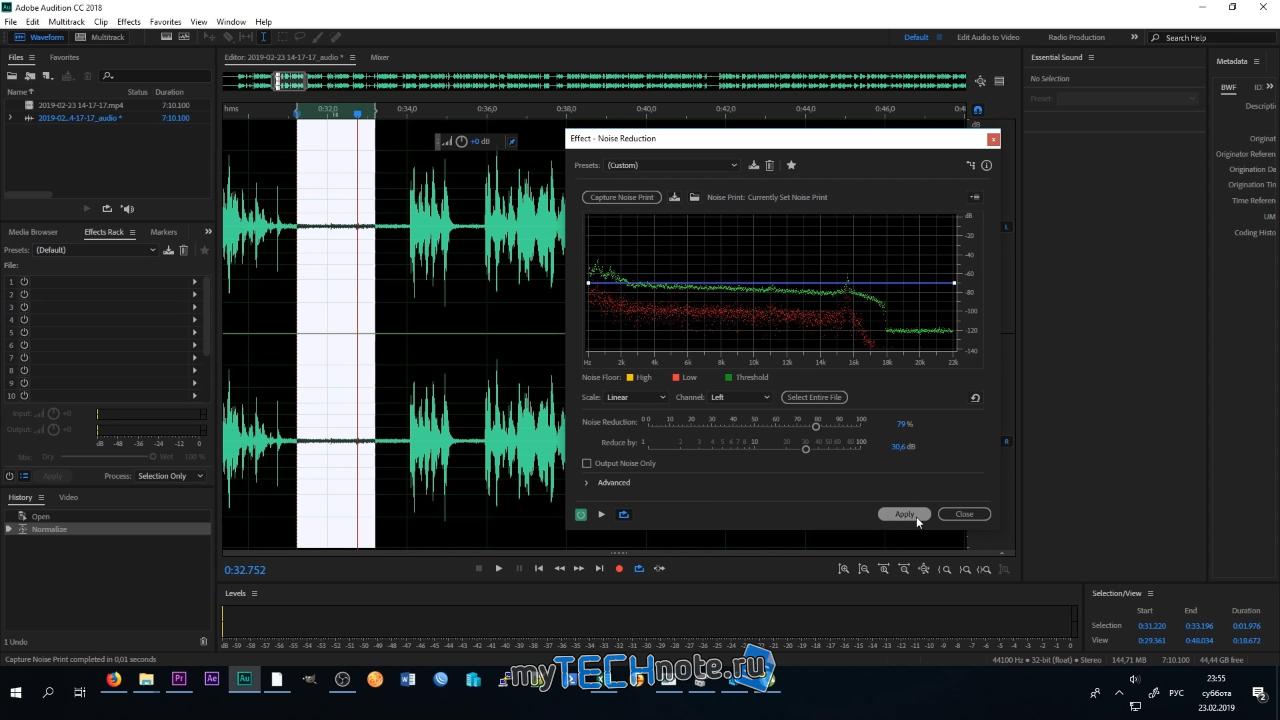Select the Time Selection tool
This screenshot has width=1280, height=720.
click(x=264, y=37)
